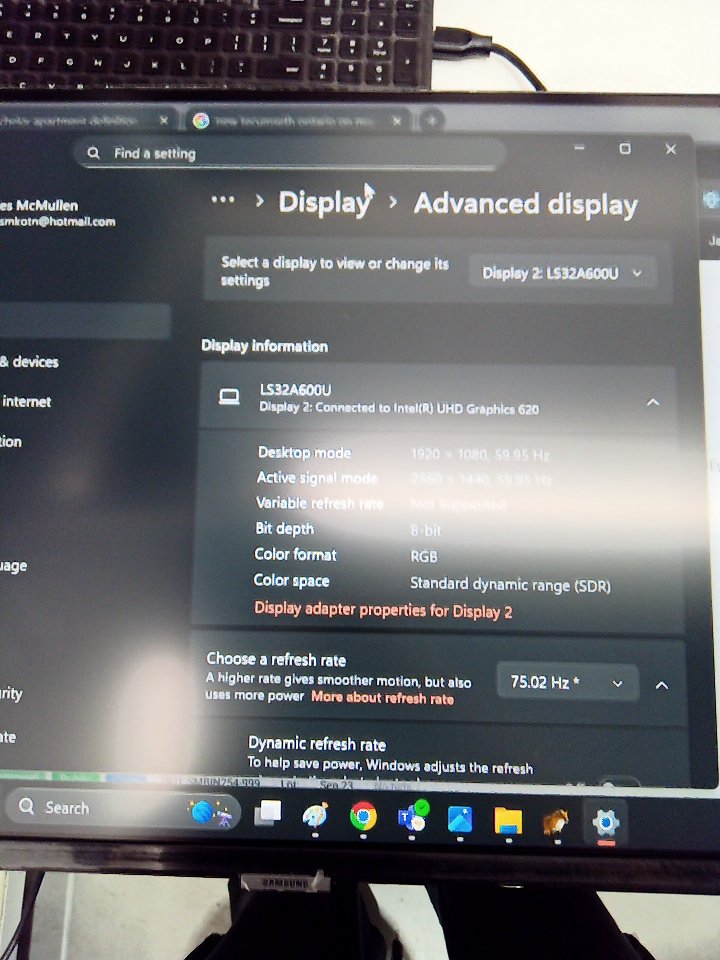720x960 pixels.
Task: Click the Desktop mode value 1920 × 1080
Action: pyautogui.click(x=479, y=454)
